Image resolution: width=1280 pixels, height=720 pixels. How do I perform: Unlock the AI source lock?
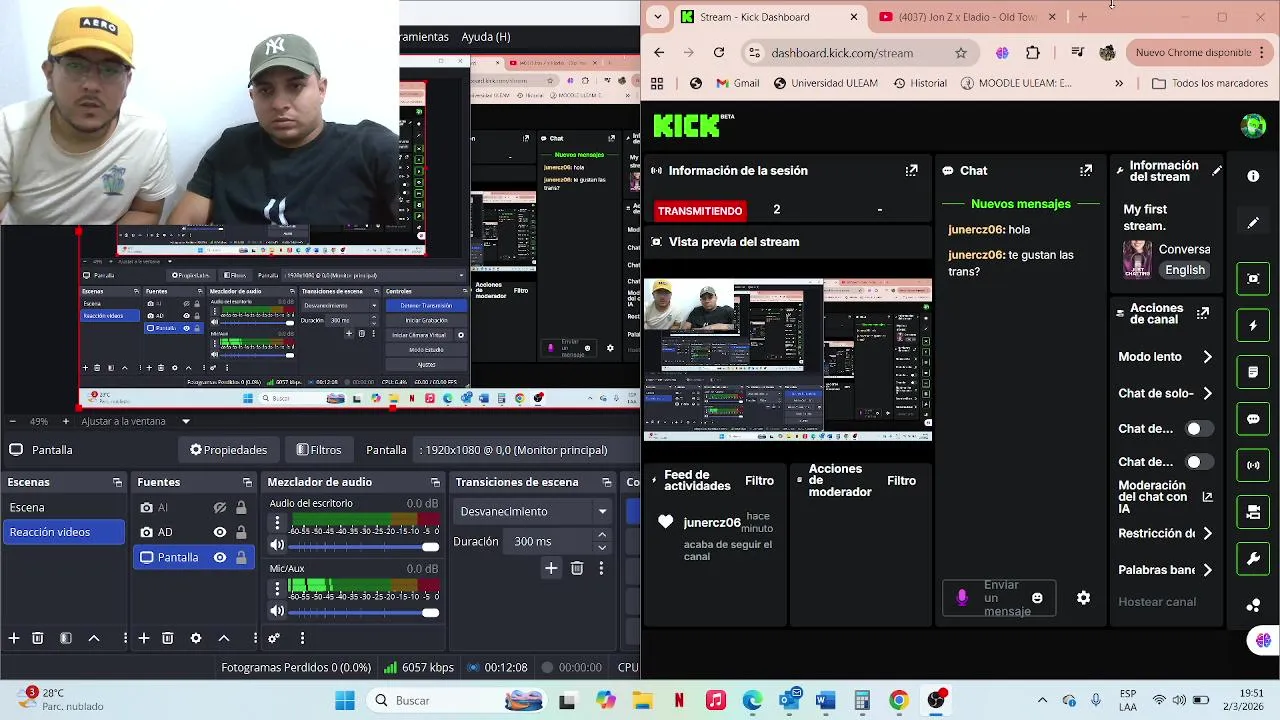pos(241,507)
